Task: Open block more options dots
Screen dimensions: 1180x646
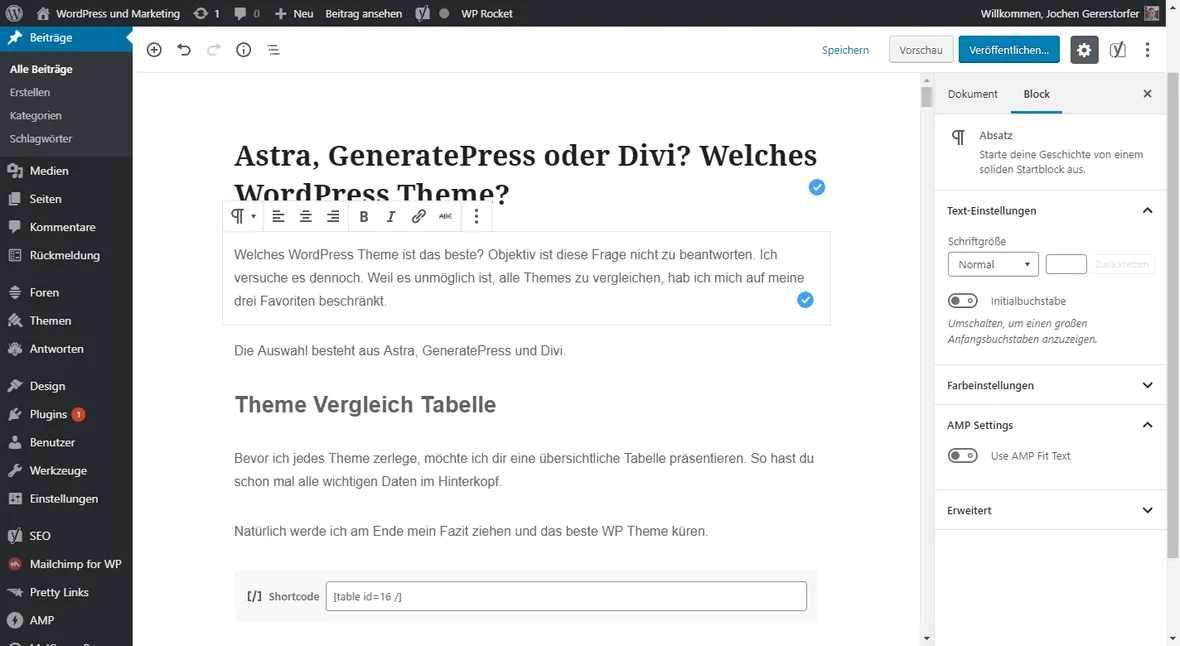Action: pos(476,217)
